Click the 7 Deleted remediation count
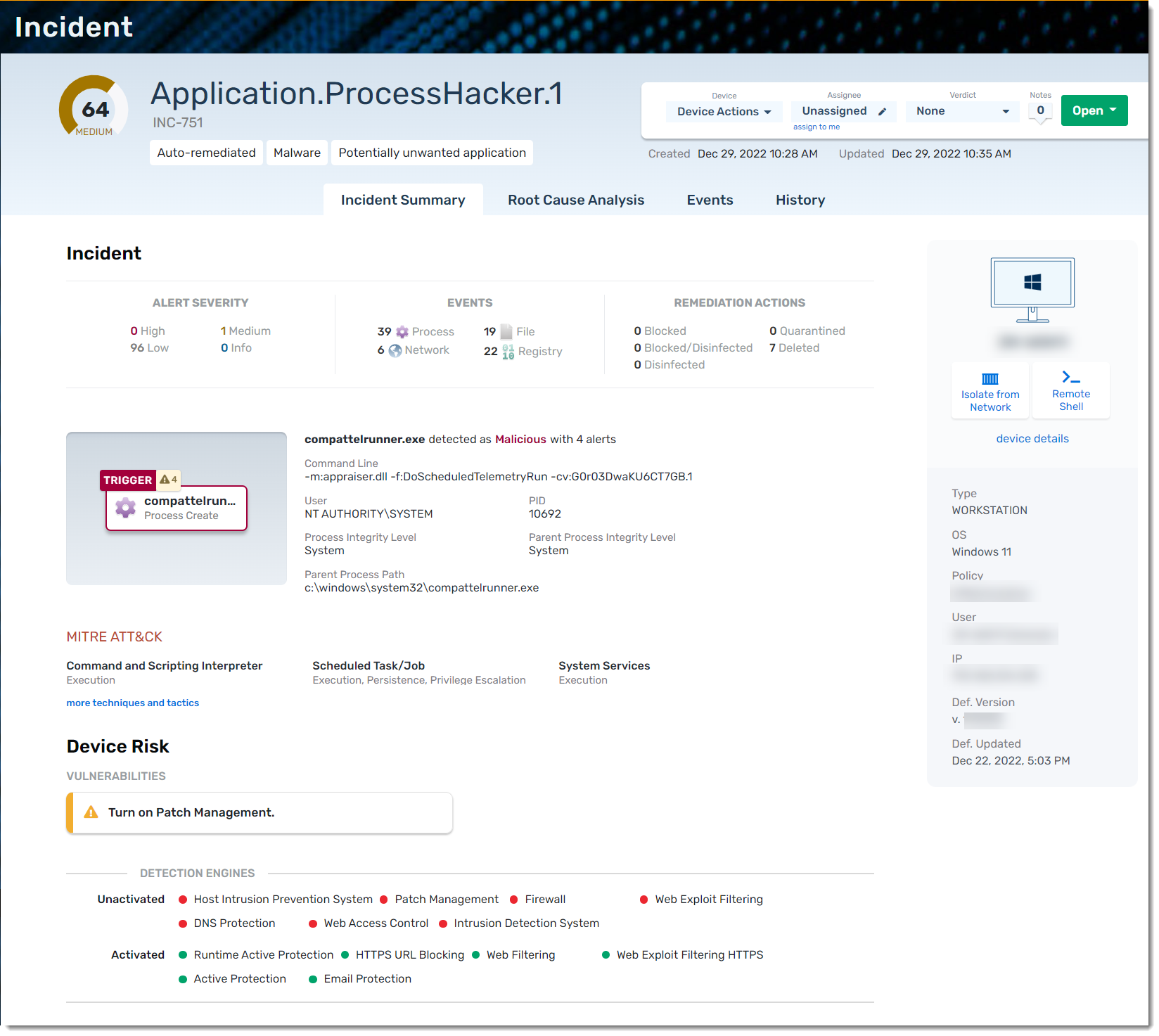Screen dimensions: 1159x1036 [794, 347]
